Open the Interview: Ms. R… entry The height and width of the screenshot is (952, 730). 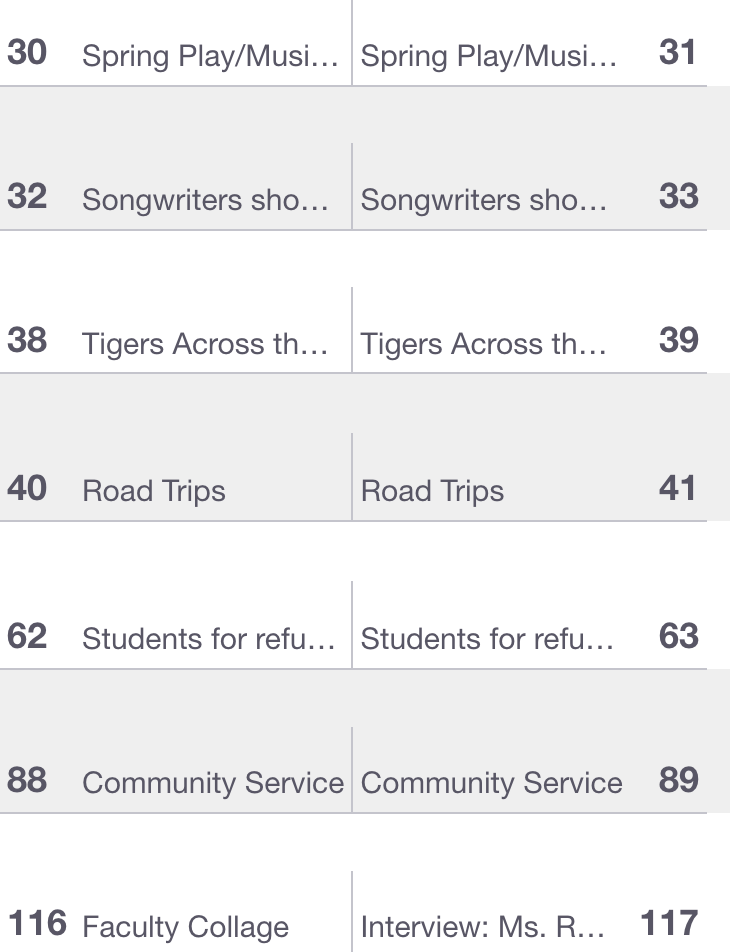click(482, 927)
